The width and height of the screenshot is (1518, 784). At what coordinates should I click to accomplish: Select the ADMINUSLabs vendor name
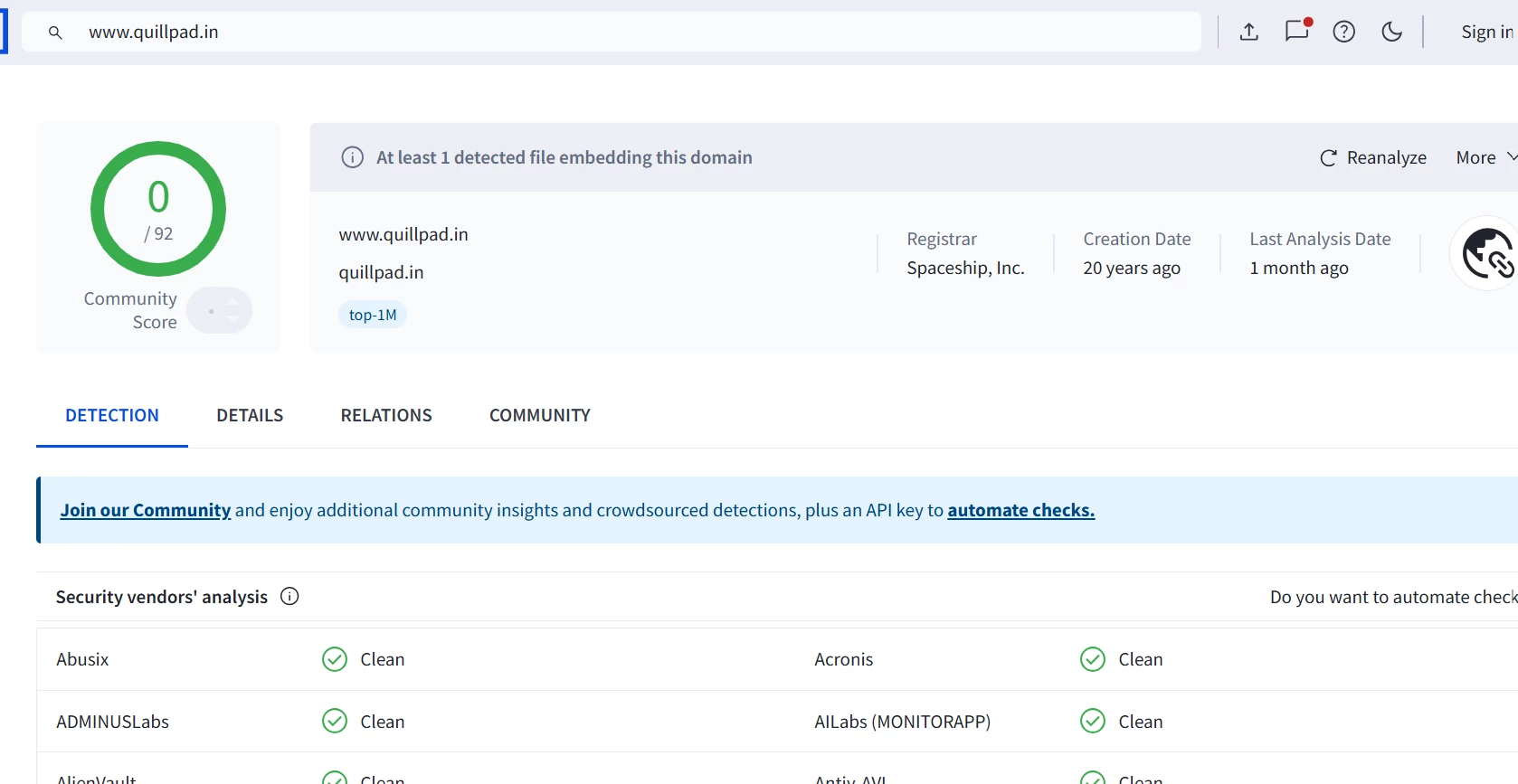pyautogui.click(x=113, y=722)
